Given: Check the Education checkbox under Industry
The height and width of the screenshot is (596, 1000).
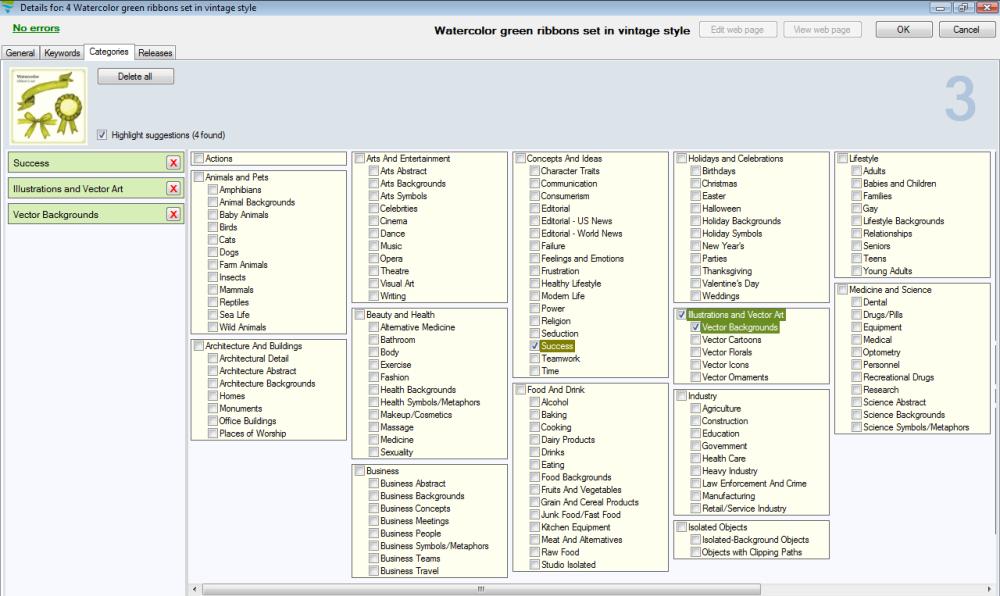Looking at the screenshot, I should click(x=696, y=433).
